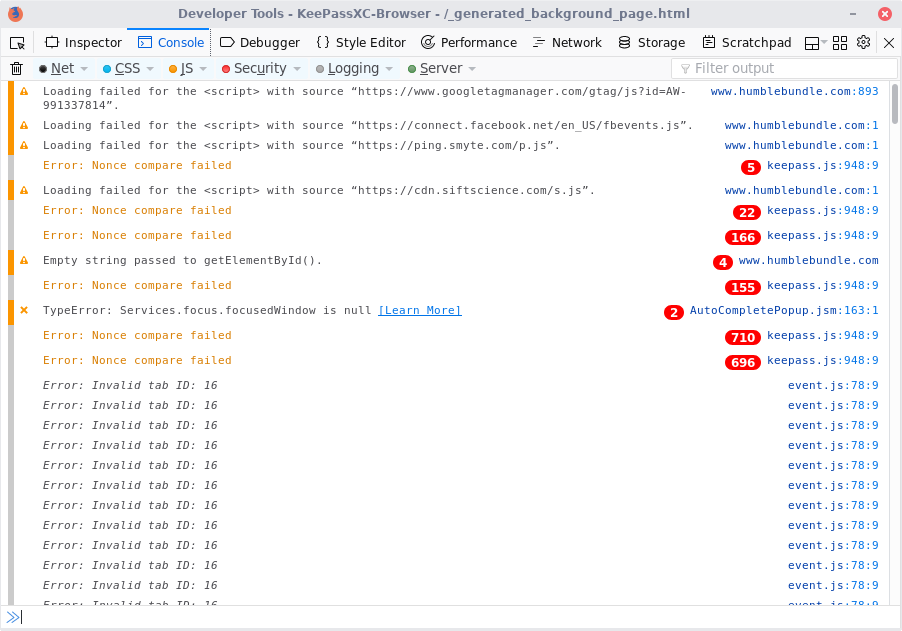This screenshot has height=631, width=902.
Task: Expand the Security filter dropdown arrow
Action: point(297,68)
